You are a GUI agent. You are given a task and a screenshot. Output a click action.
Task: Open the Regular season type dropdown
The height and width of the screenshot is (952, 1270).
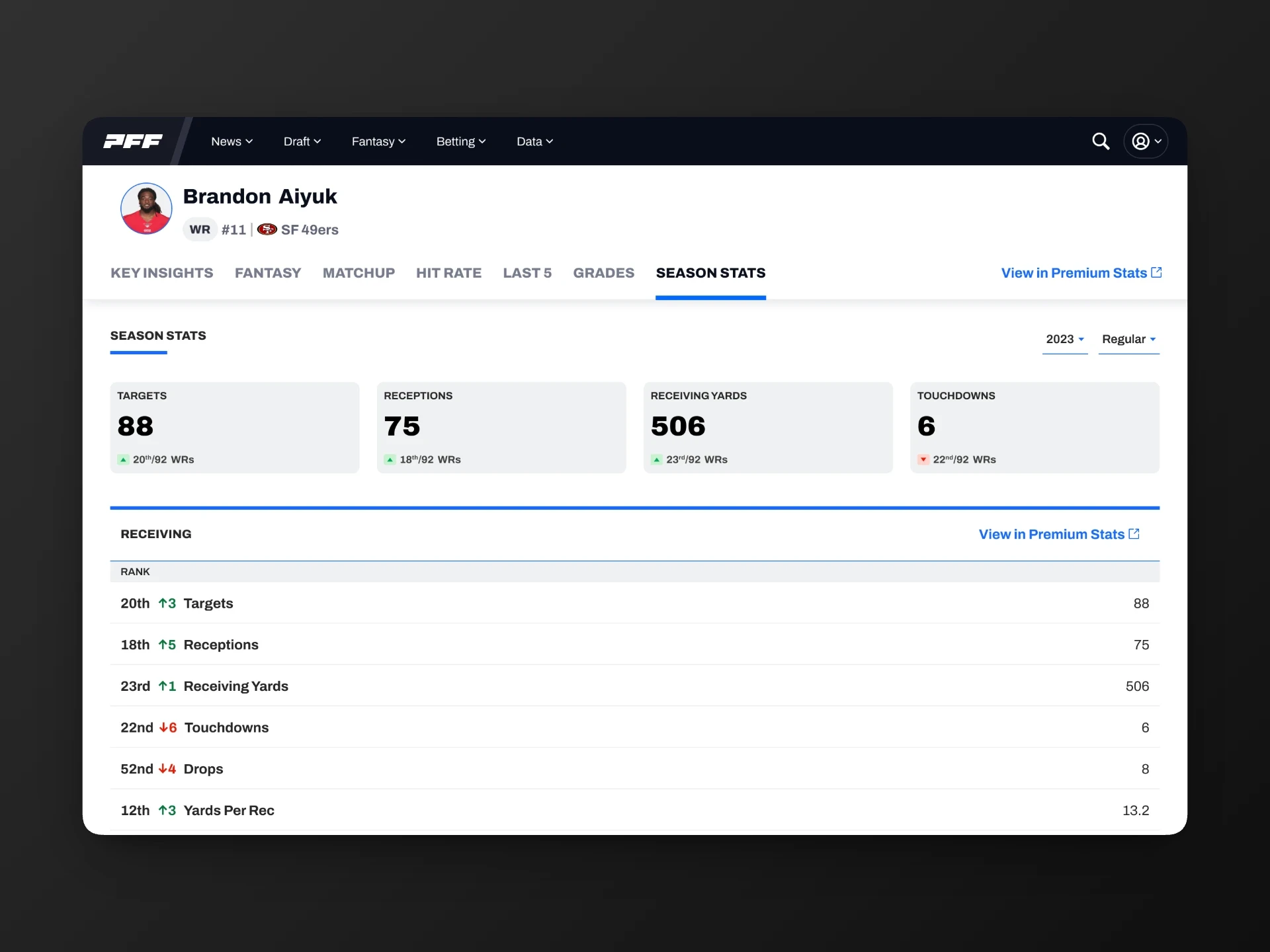(x=1128, y=339)
